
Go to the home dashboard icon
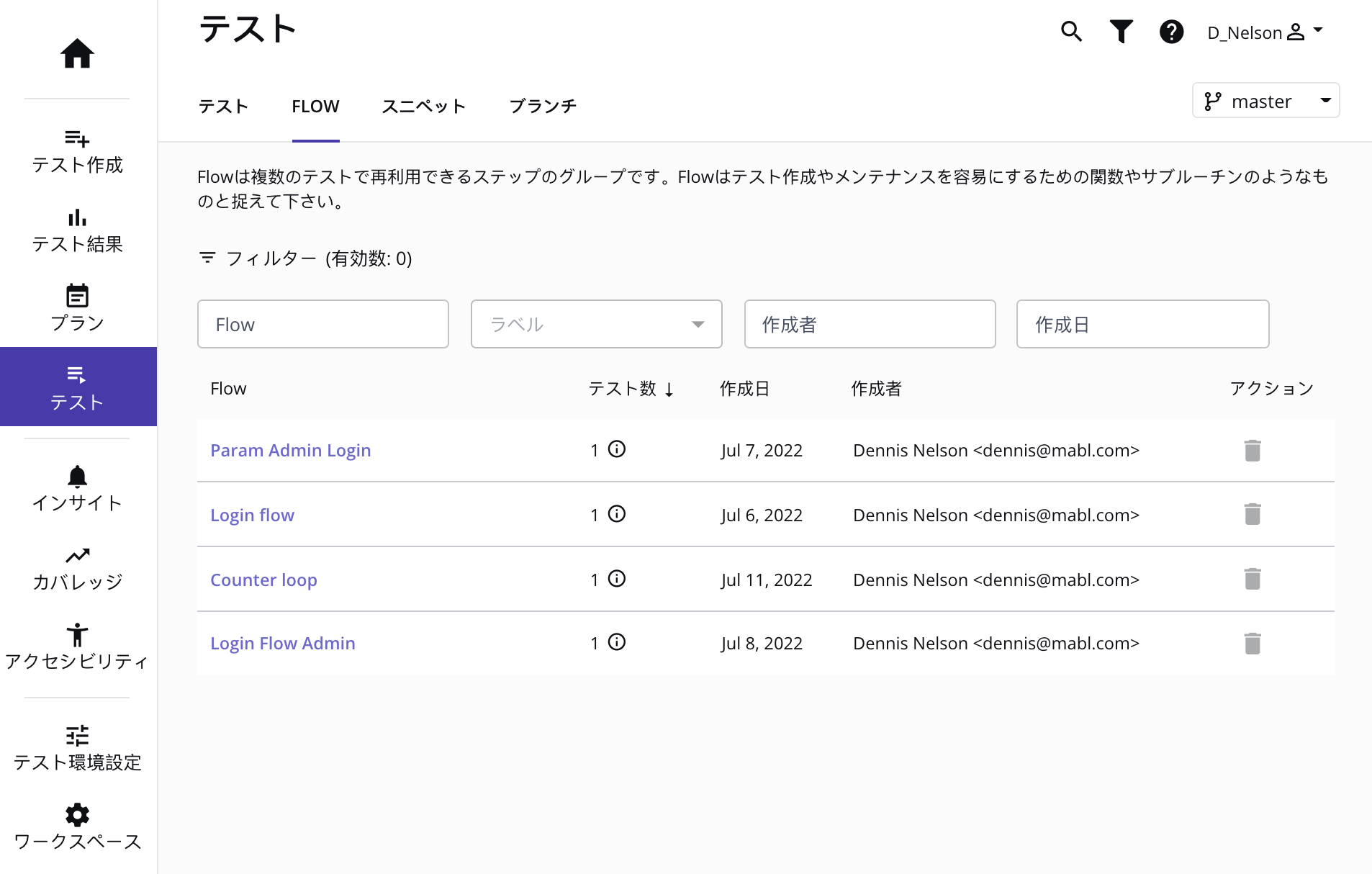pos(77,53)
